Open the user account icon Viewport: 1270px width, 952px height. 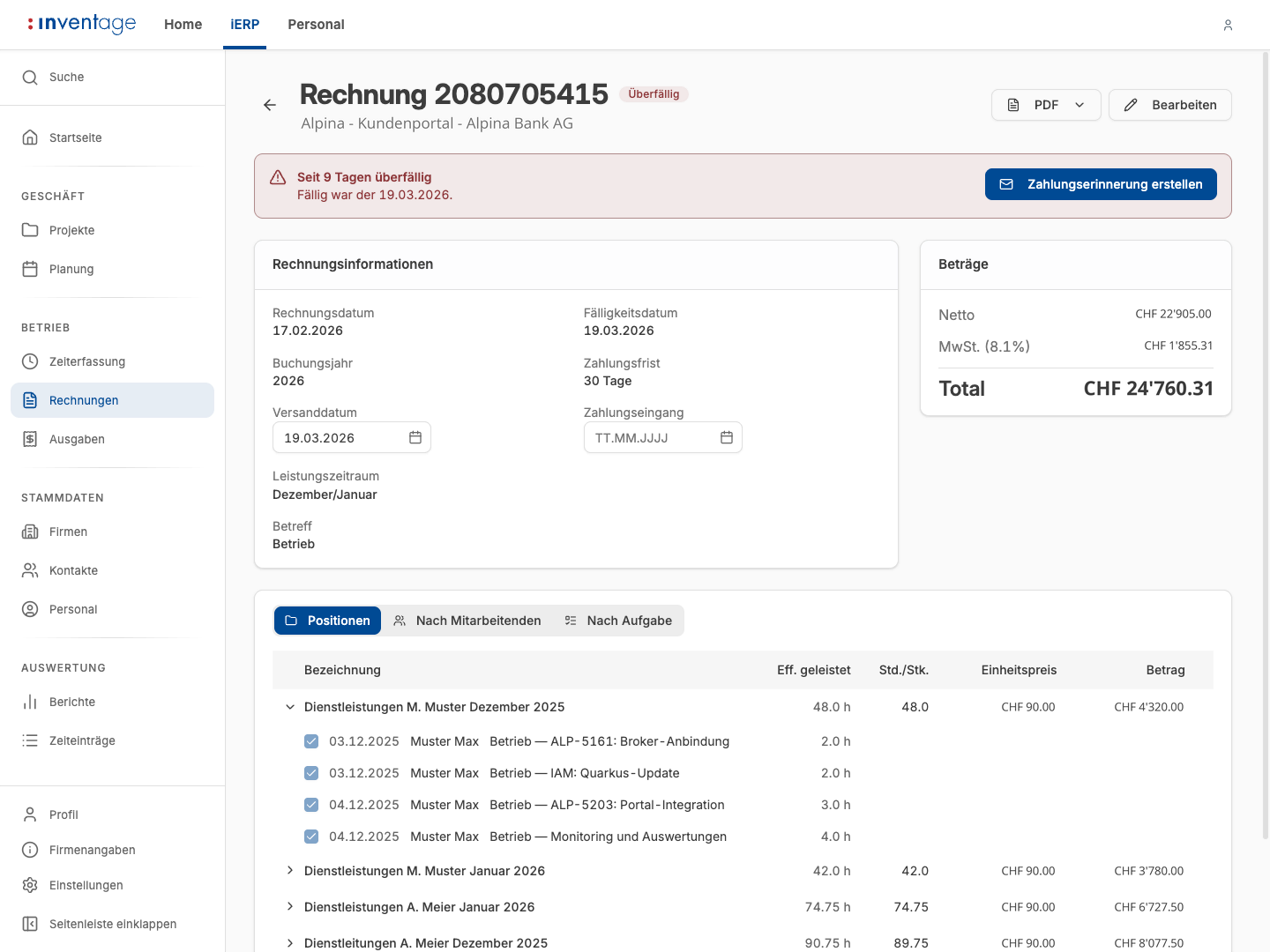[1228, 25]
